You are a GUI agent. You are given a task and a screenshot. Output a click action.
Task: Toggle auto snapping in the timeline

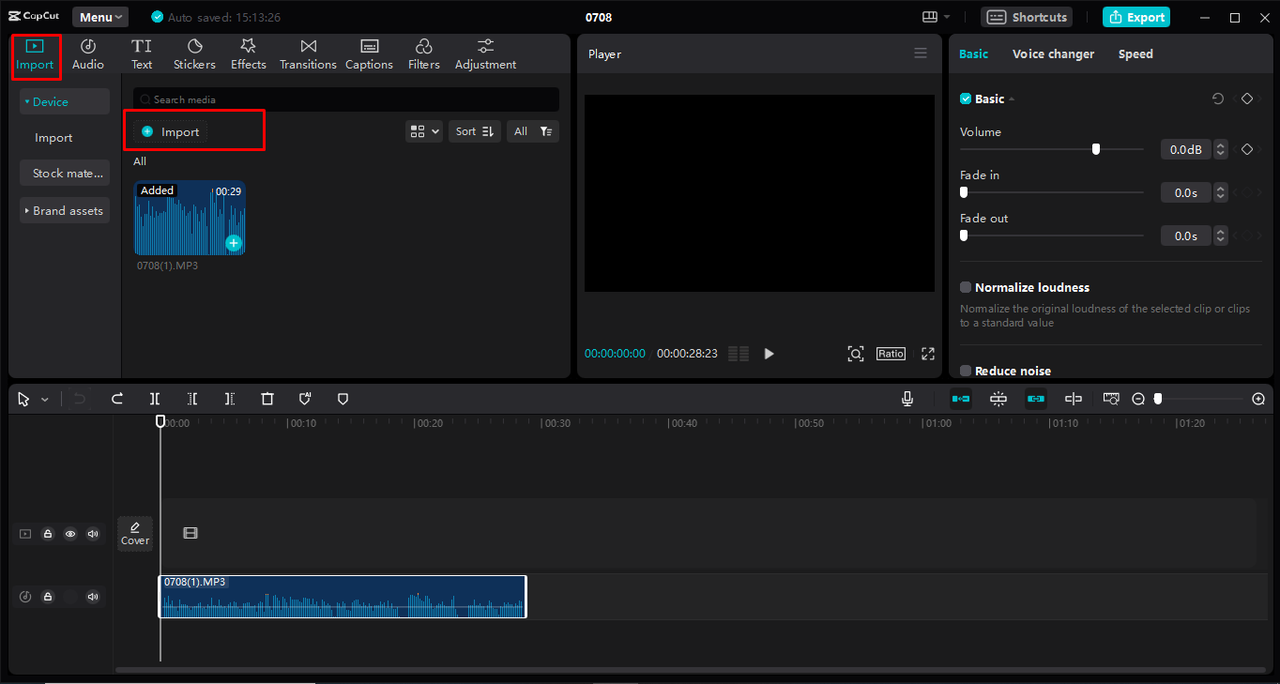pos(998,399)
